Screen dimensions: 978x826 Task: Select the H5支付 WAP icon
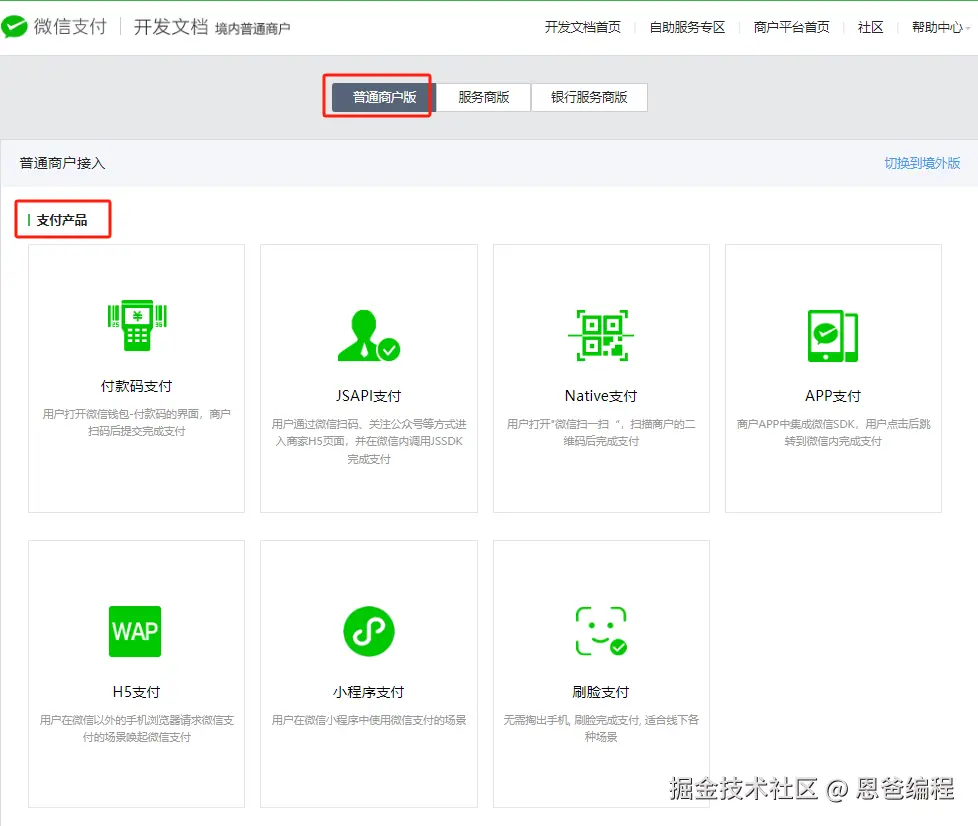(x=135, y=631)
